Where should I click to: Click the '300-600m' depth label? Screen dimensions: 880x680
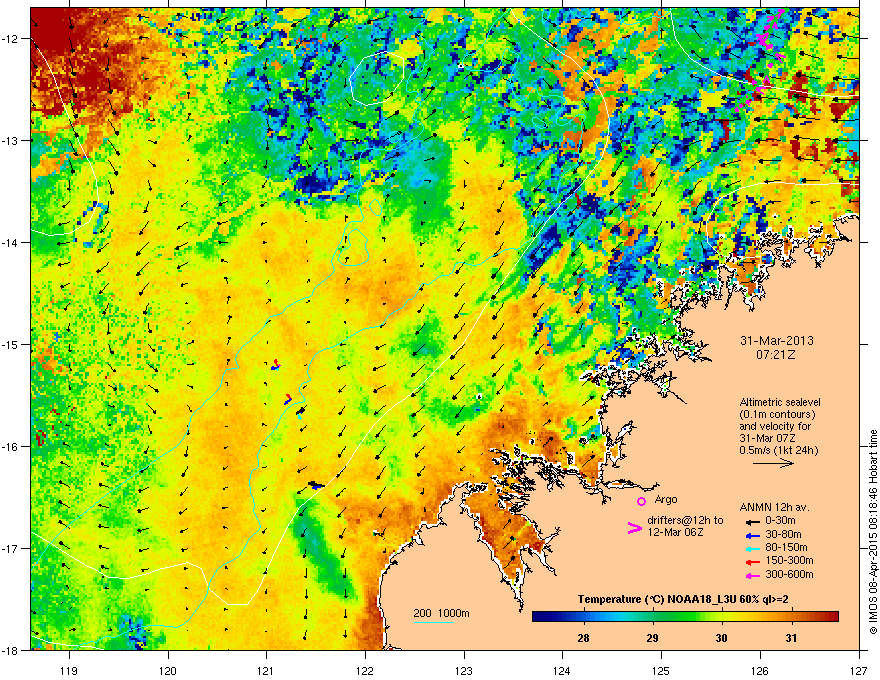click(x=789, y=575)
